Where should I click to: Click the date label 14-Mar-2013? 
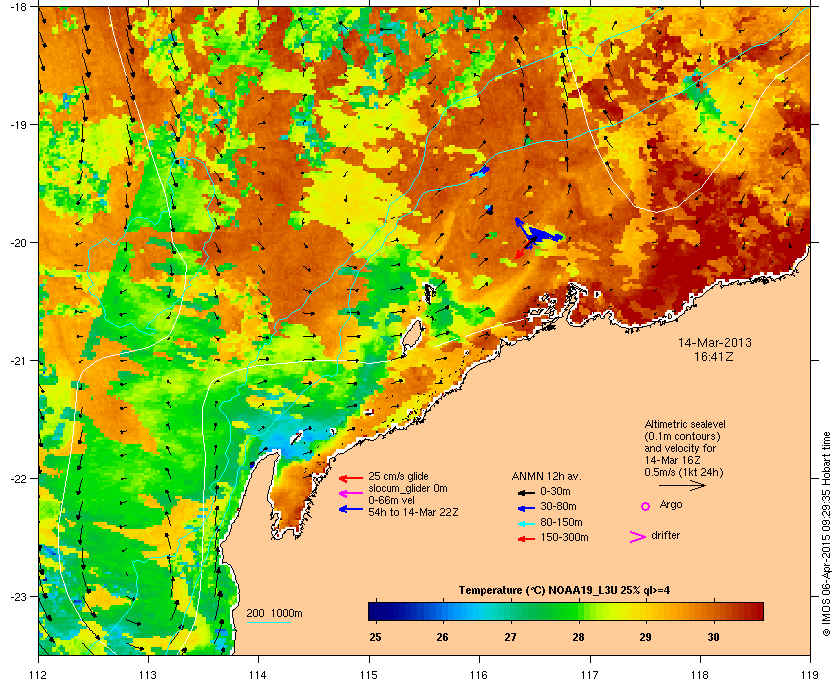click(715, 343)
